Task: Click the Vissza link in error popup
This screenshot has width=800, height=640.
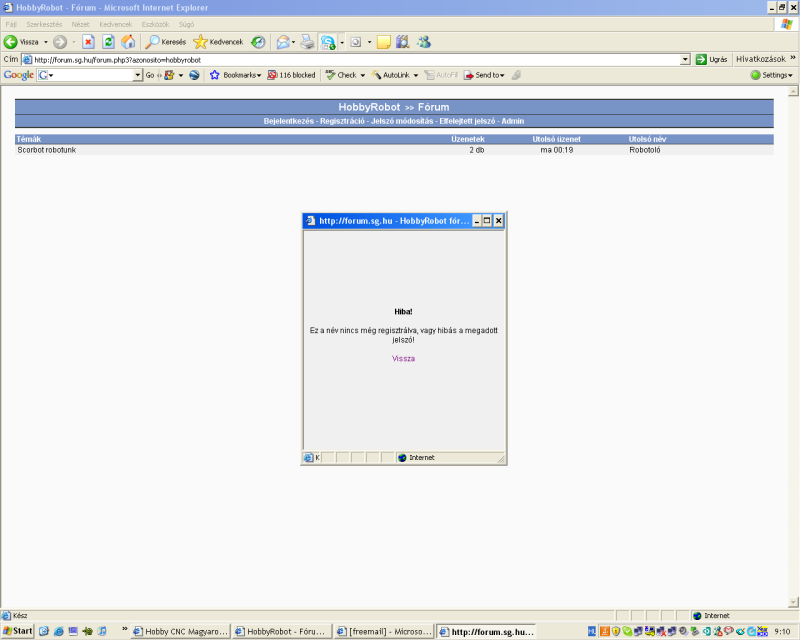Action: click(403, 359)
